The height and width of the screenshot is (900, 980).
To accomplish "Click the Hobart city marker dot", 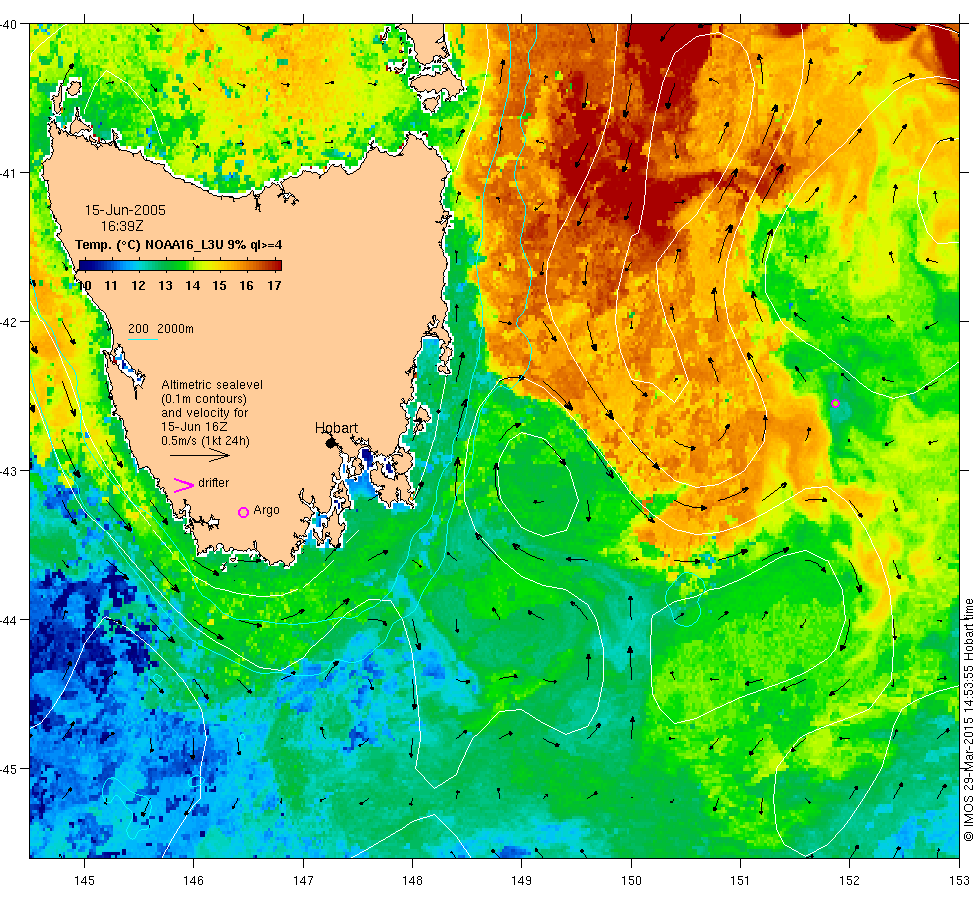I will point(331,443).
